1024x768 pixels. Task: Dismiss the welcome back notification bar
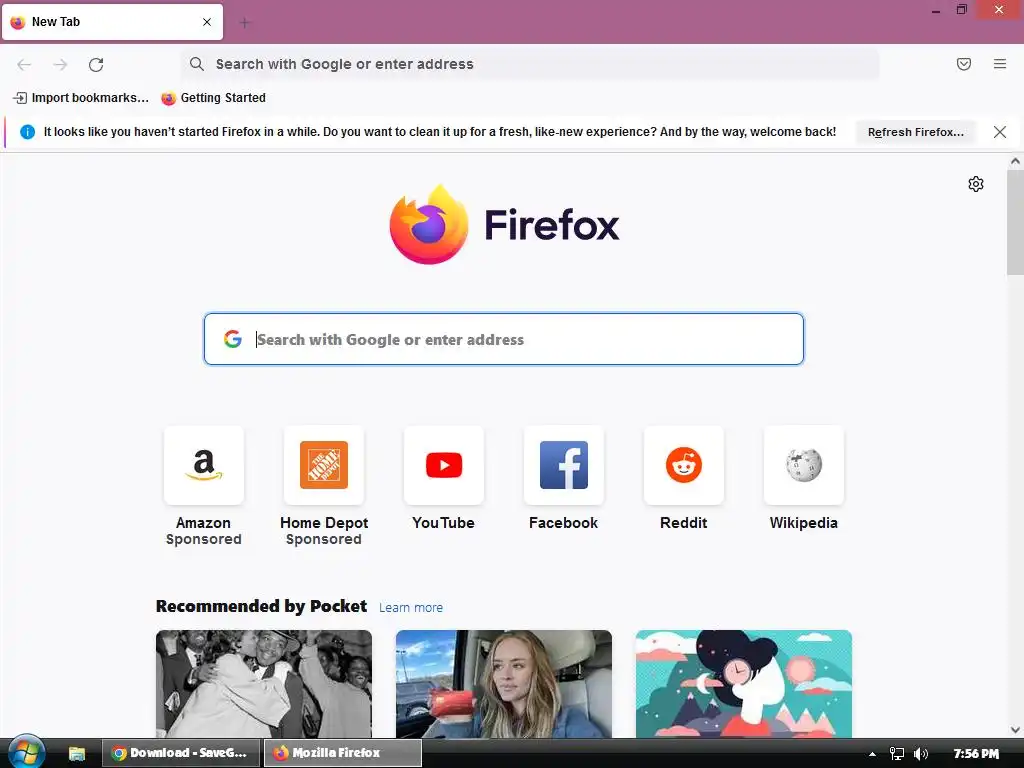[1000, 132]
